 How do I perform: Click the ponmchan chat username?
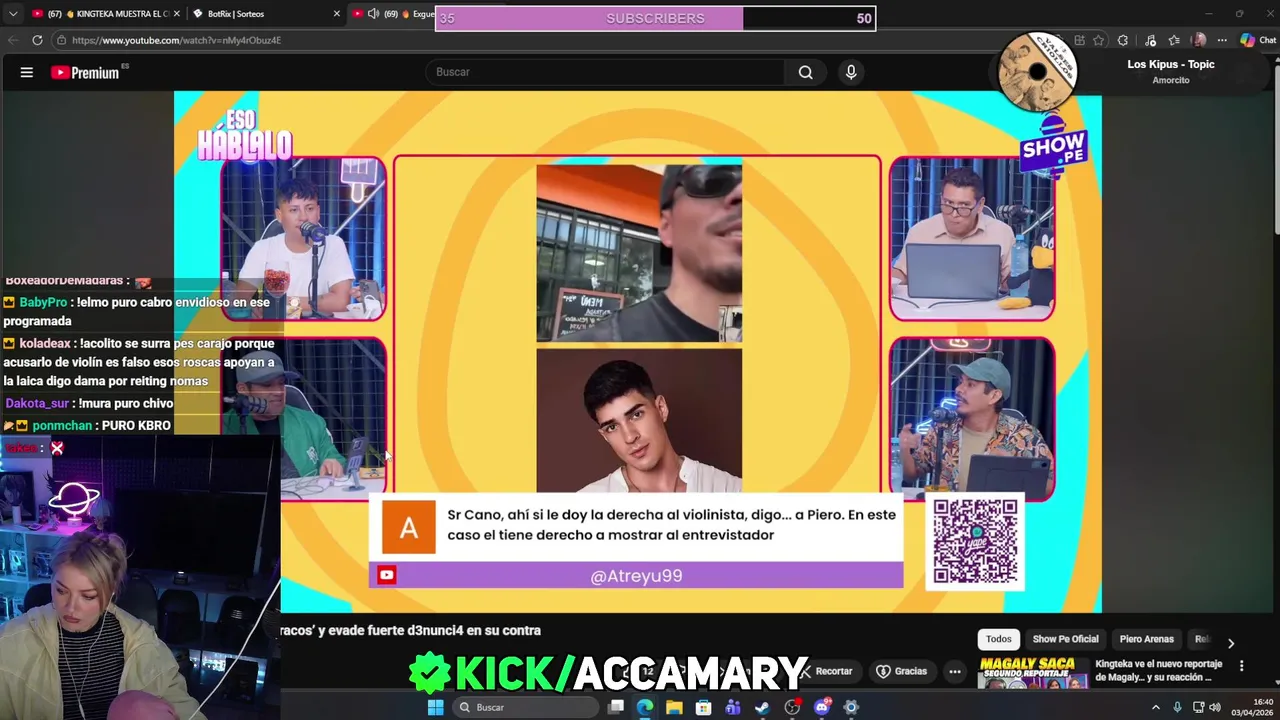pyautogui.click(x=60, y=425)
